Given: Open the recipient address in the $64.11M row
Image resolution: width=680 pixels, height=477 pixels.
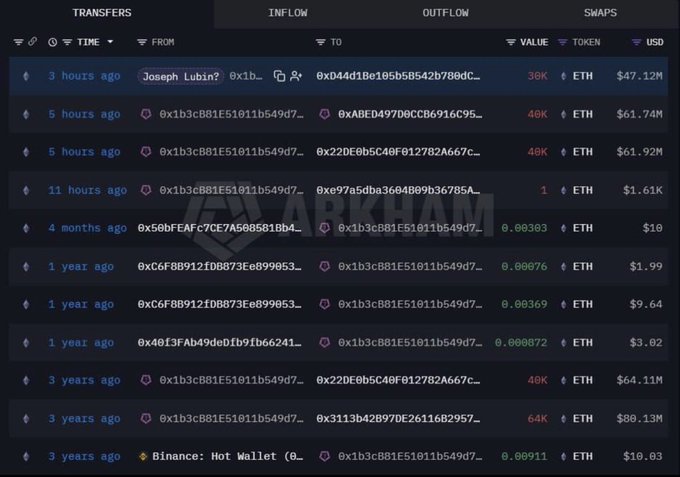Looking at the screenshot, I should coord(398,380).
